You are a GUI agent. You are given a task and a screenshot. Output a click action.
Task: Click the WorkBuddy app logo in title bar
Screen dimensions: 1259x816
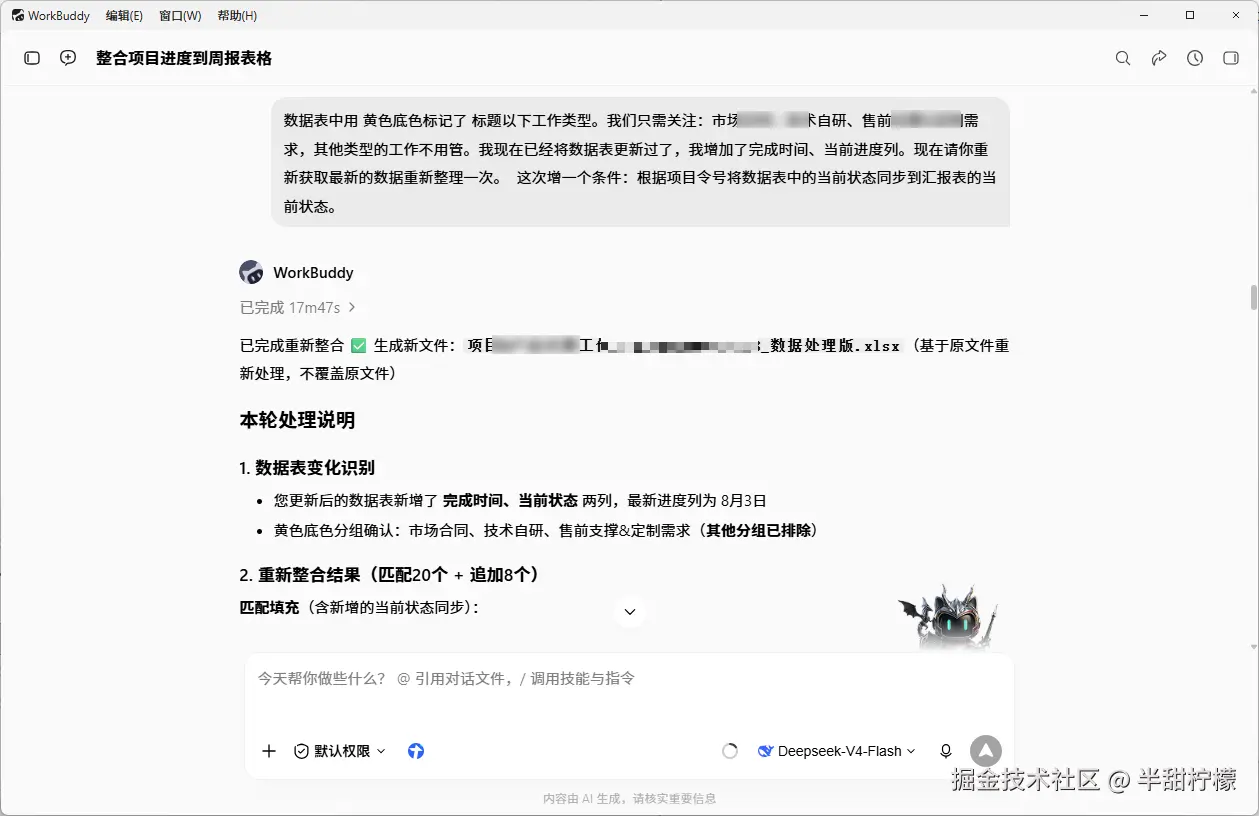coord(17,15)
